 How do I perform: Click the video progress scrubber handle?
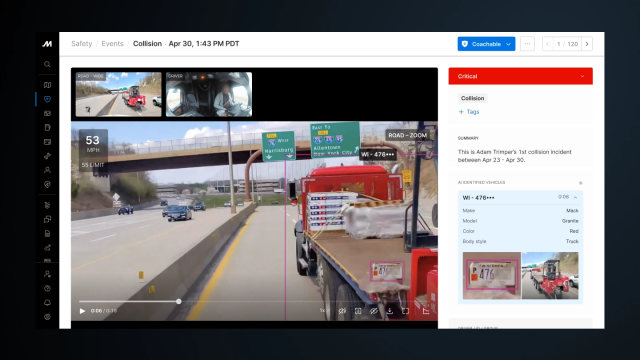coord(179,301)
